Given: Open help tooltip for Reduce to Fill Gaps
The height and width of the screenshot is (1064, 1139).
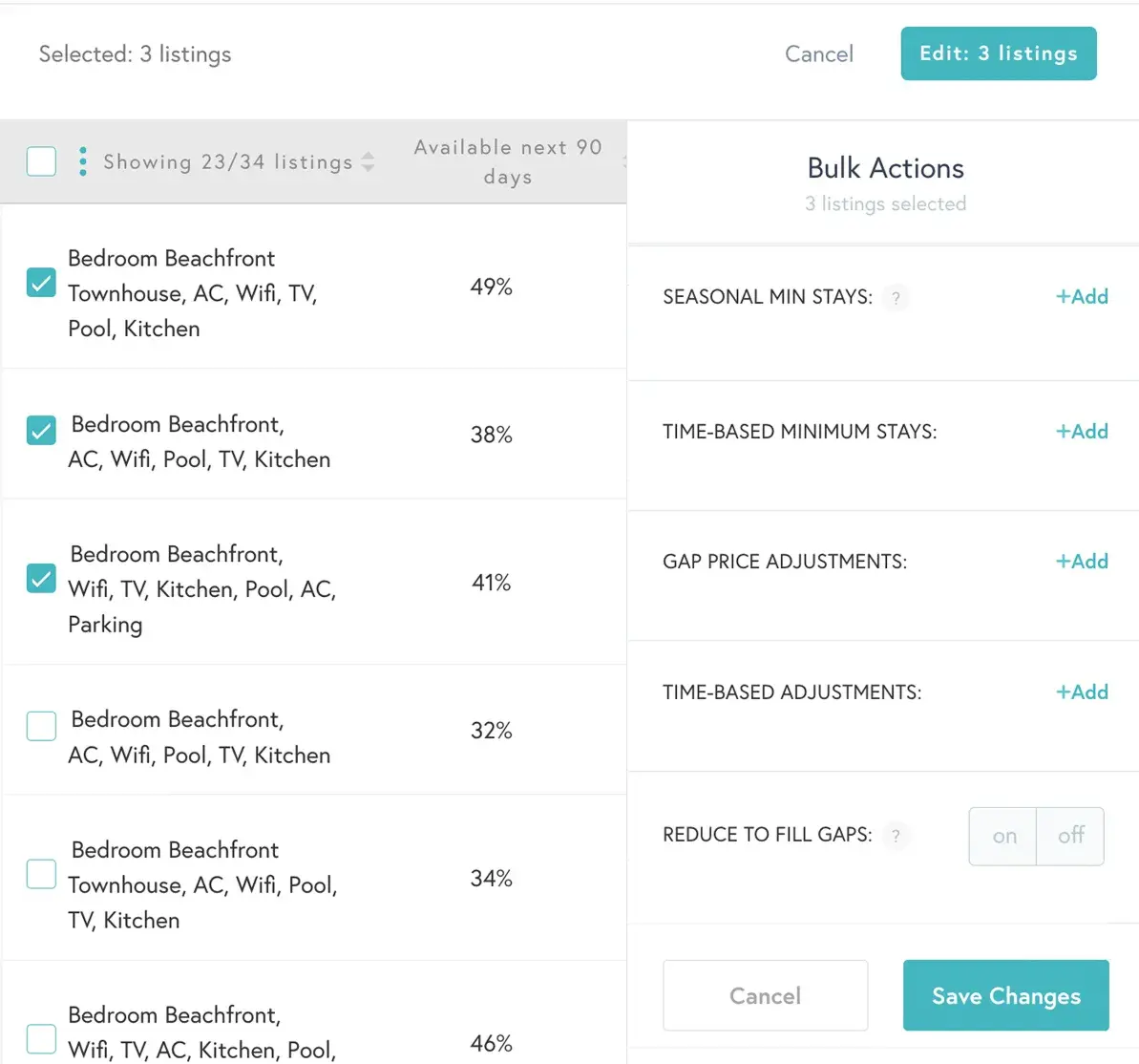Looking at the screenshot, I should pyautogui.click(x=896, y=836).
